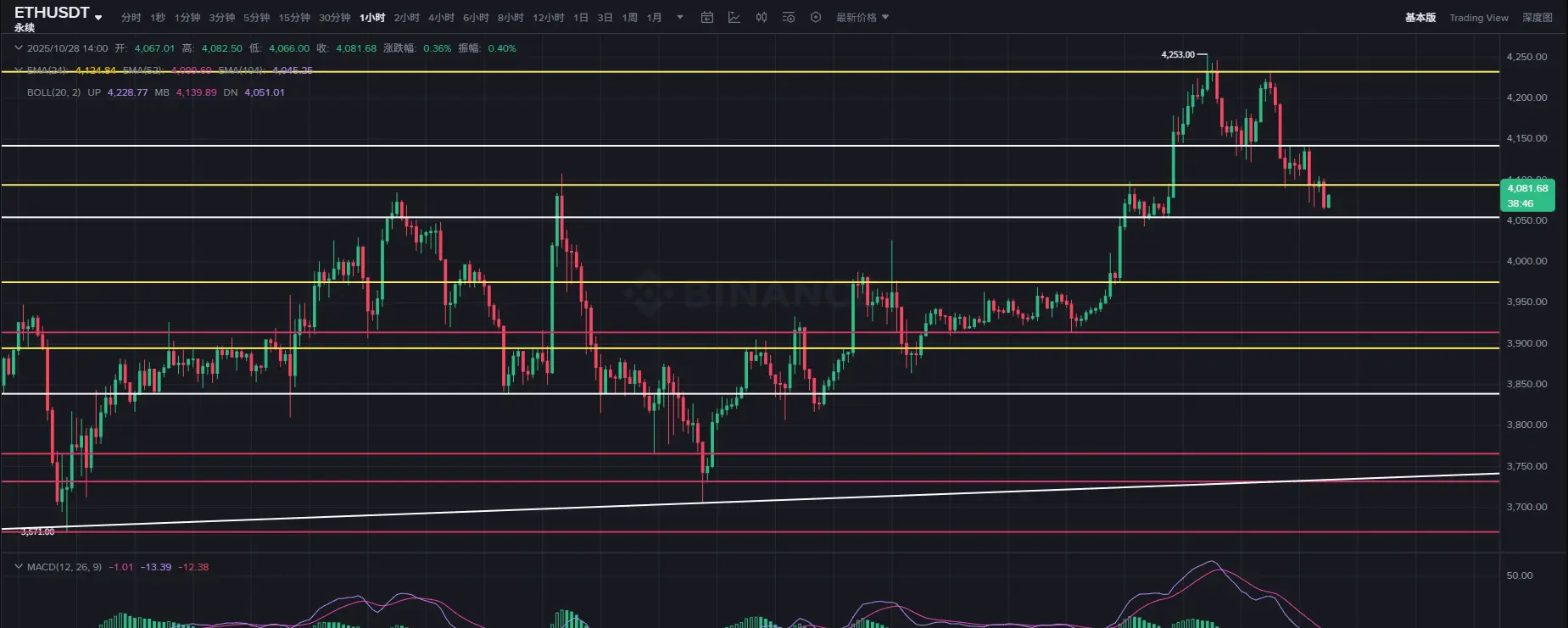Click the candlestick chart style icon
This screenshot has width=1568, height=628.
(x=762, y=17)
